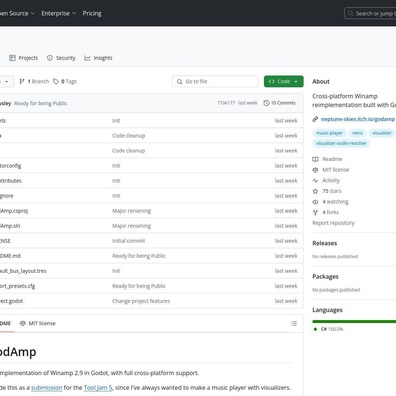Expand the Open Source navigation menu
396x396 pixels.
tap(17, 13)
